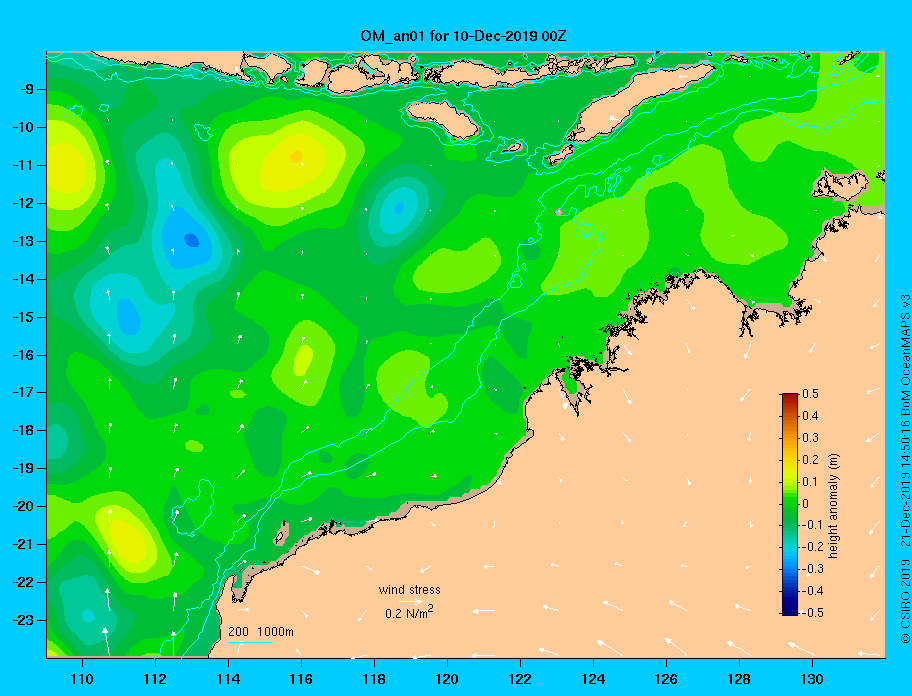Click the CSIRO 2019 copyright text
This screenshot has height=696, width=912.
coord(905,602)
